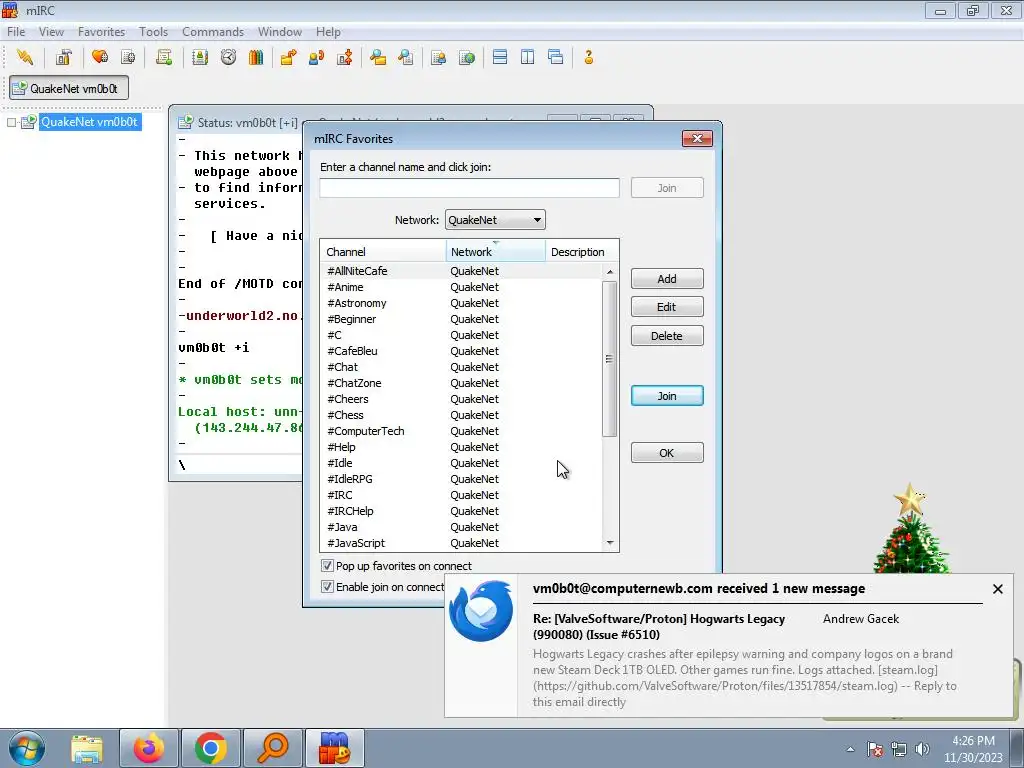Click the DCC Chat toolbar icon
This screenshot has height=768, width=1024.
(x=317, y=57)
